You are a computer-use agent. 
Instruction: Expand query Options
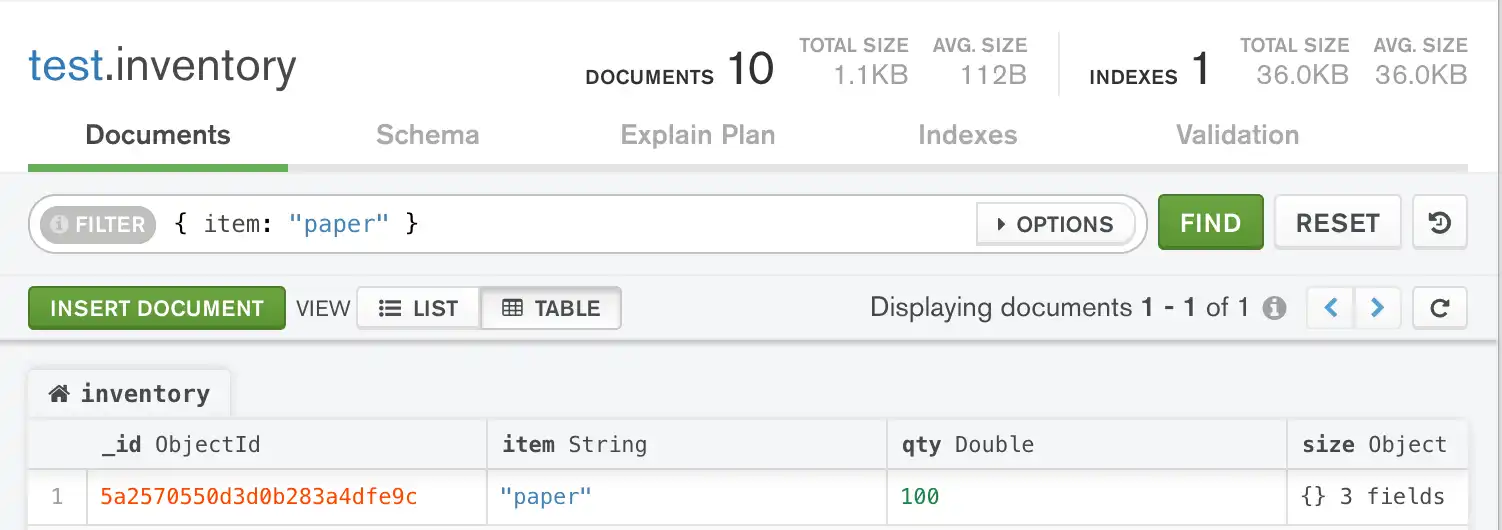click(1055, 224)
